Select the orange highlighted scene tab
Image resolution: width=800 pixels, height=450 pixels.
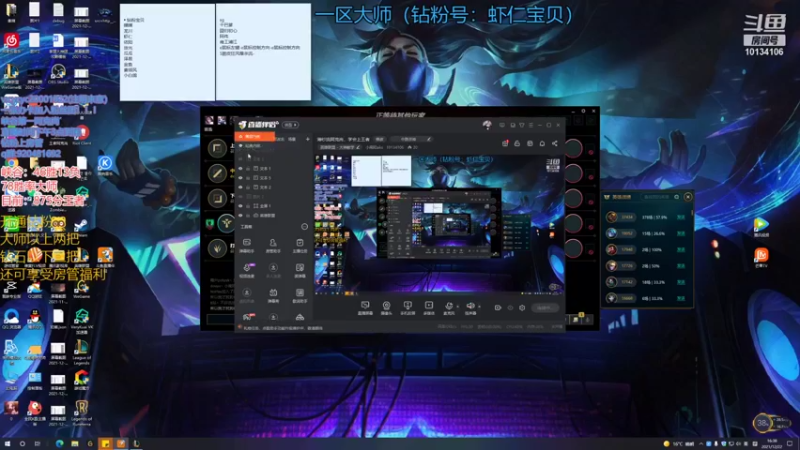click(x=255, y=137)
